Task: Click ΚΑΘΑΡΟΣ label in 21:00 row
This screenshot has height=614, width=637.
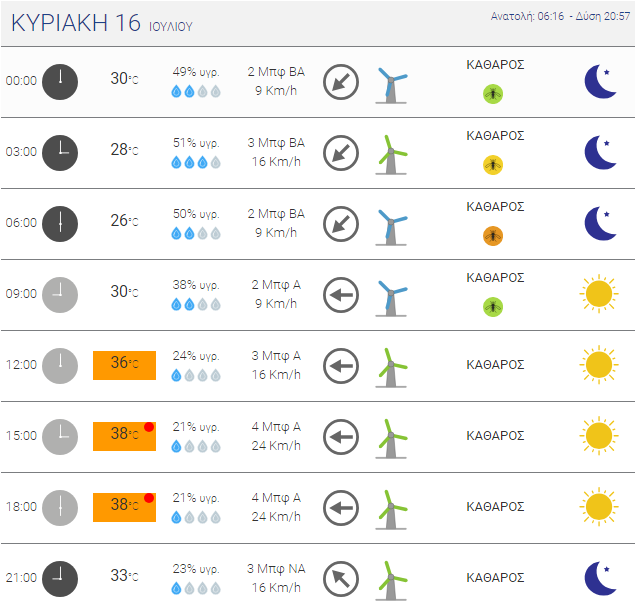Action: [495, 577]
